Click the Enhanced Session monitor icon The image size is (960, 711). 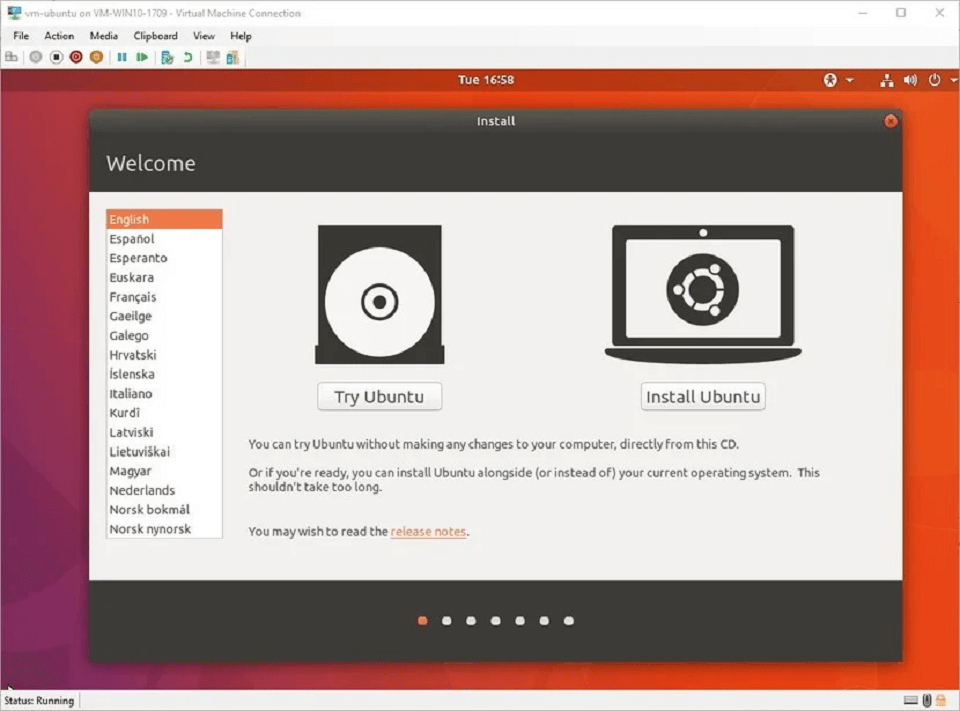(212, 58)
